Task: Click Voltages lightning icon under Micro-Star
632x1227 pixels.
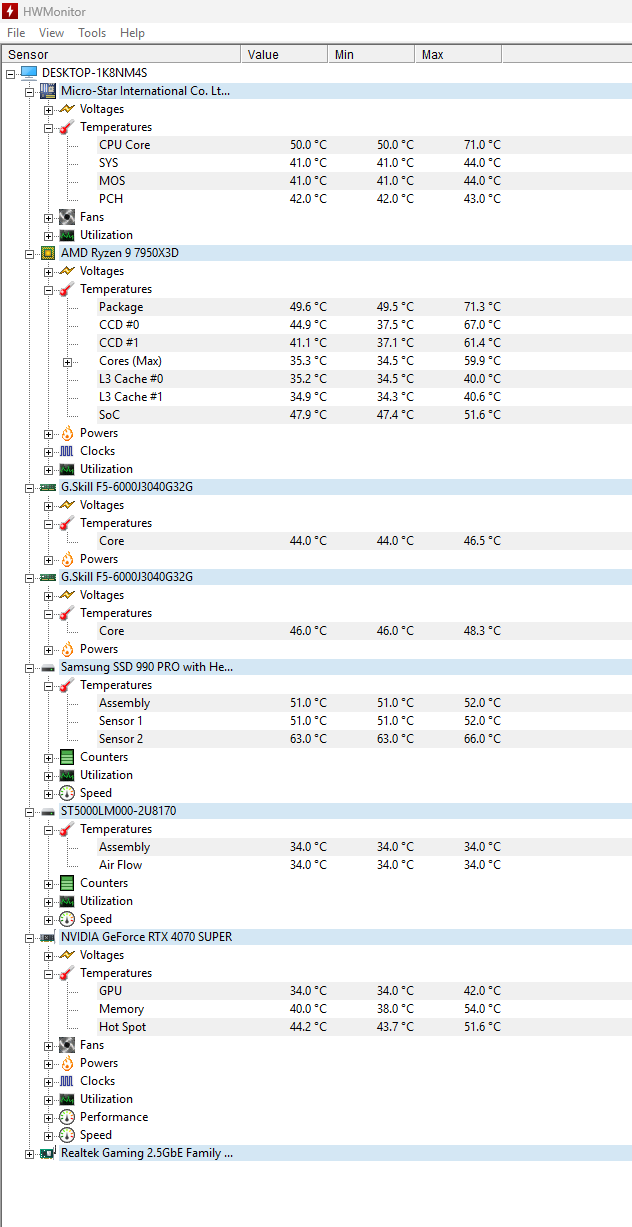Action: click(67, 109)
